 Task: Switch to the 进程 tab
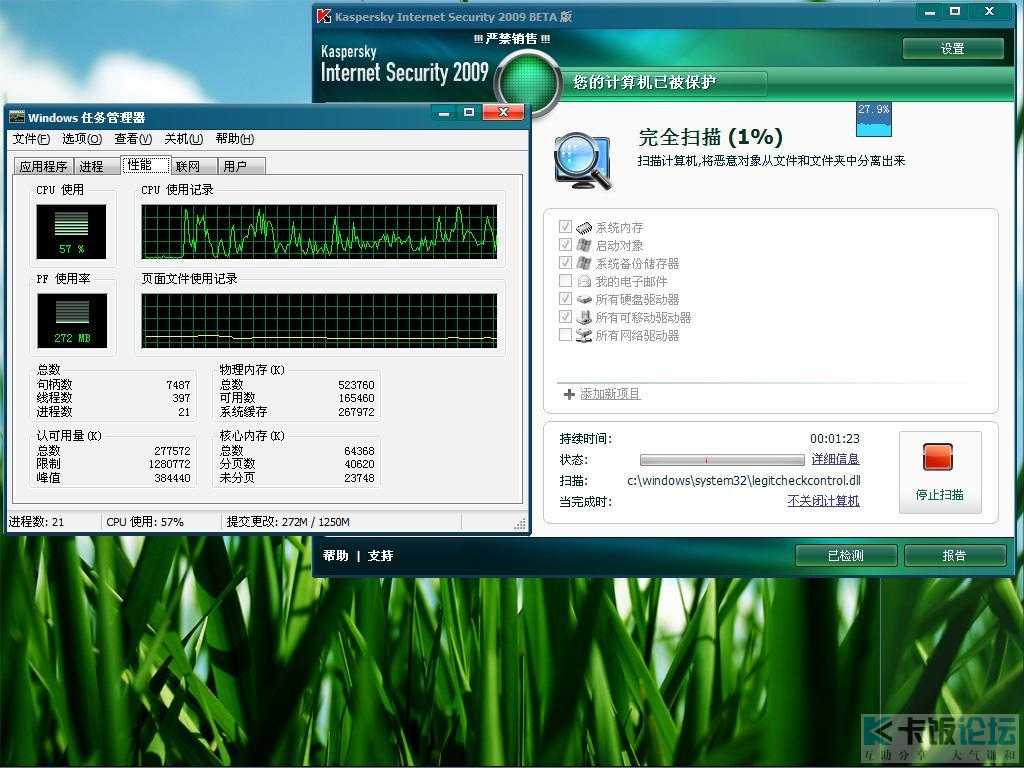coord(97,167)
